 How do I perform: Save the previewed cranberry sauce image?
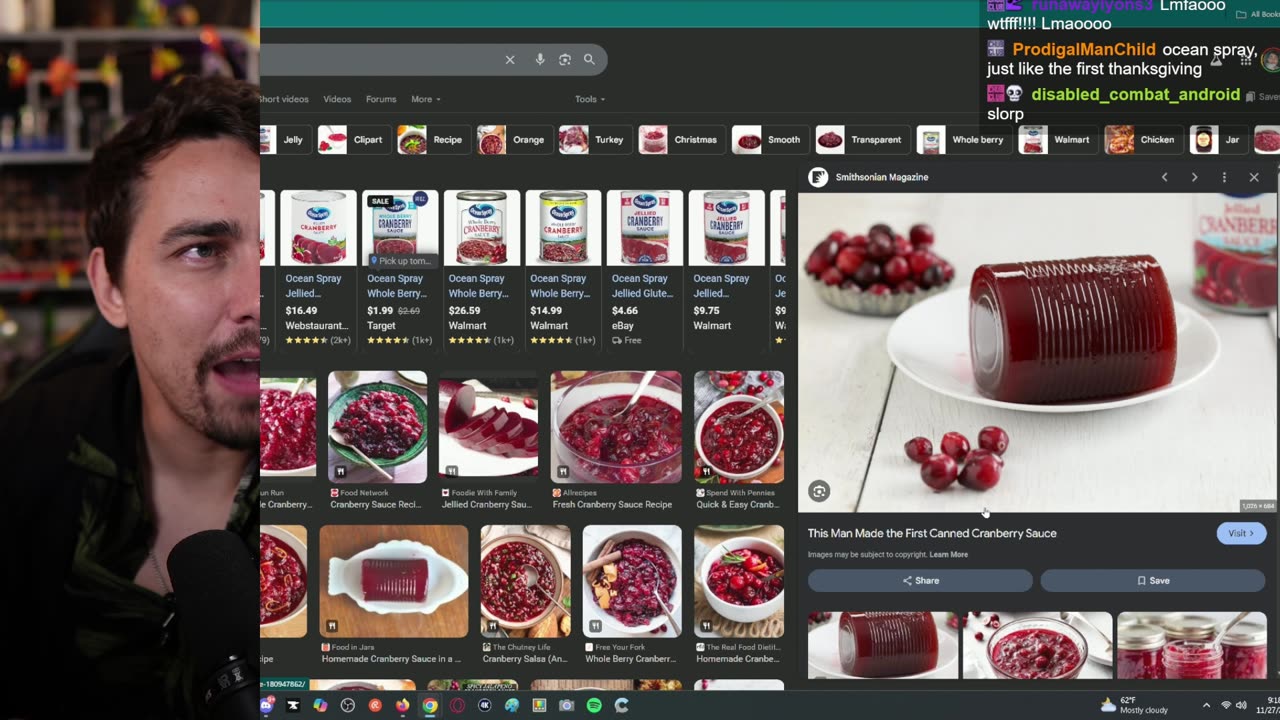[x=1153, y=580]
